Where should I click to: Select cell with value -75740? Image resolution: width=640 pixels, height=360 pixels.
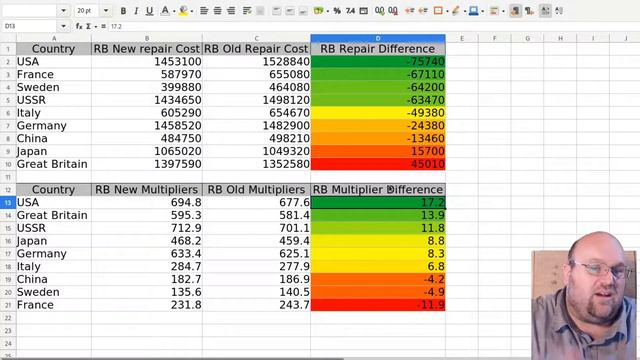pyautogui.click(x=378, y=62)
